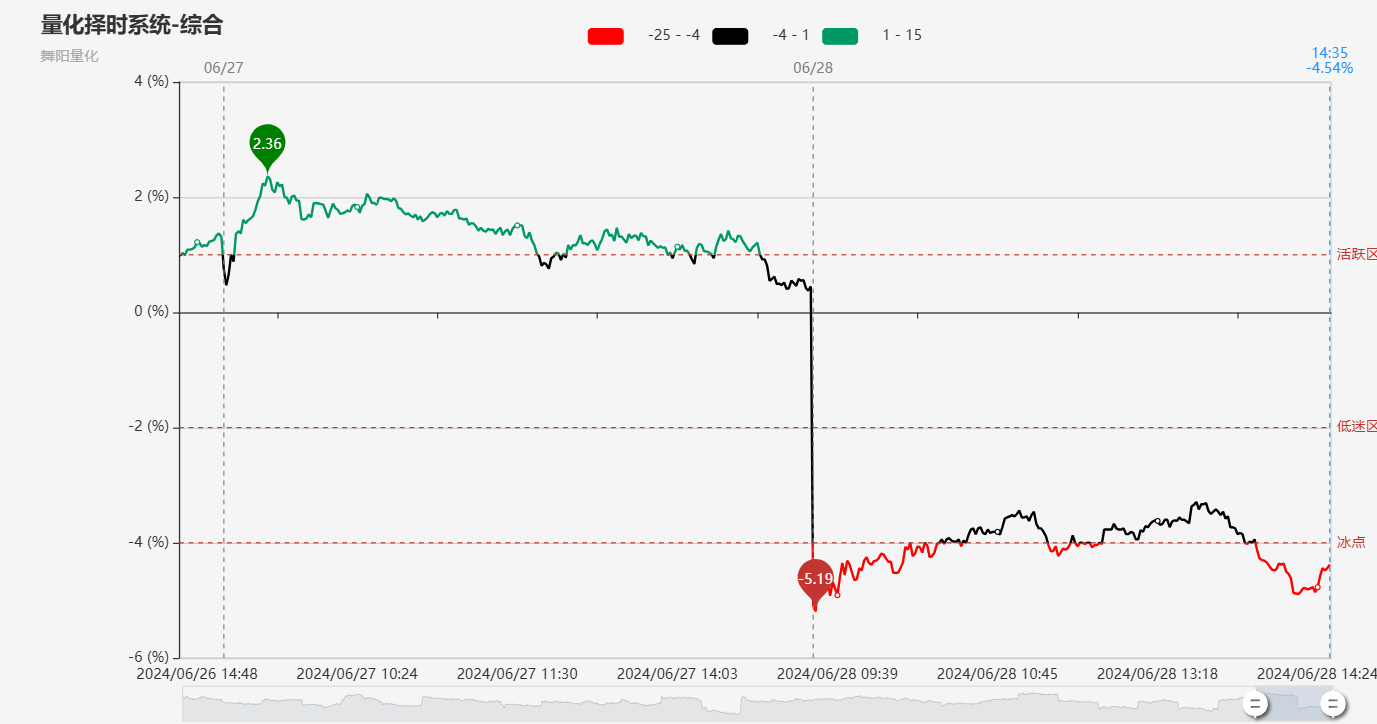Click the 活跃区 threshold label
This screenshot has width=1377, height=724.
[1357, 254]
